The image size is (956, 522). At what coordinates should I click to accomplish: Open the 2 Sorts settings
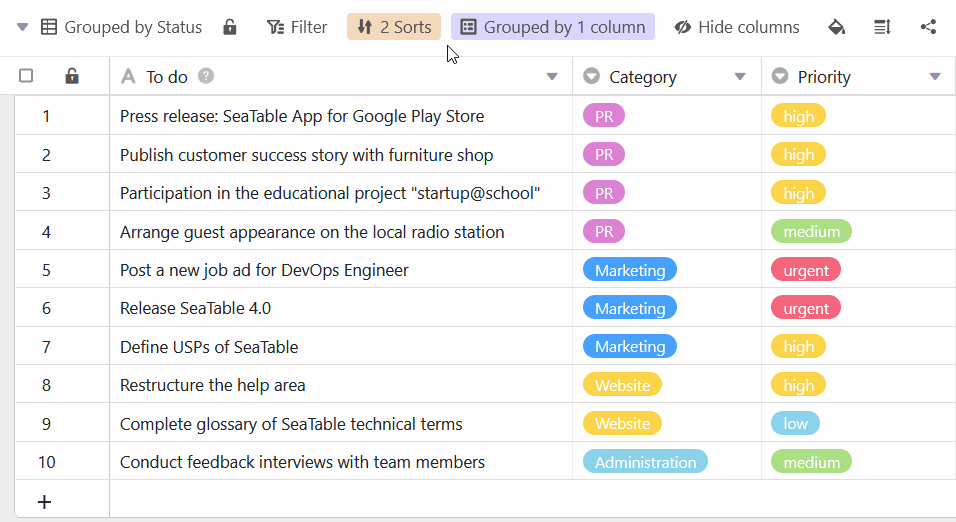tap(394, 27)
